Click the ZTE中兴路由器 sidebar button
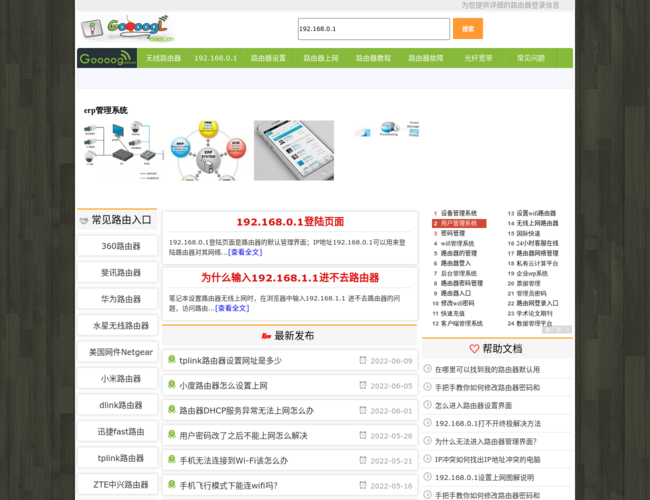 [117, 485]
